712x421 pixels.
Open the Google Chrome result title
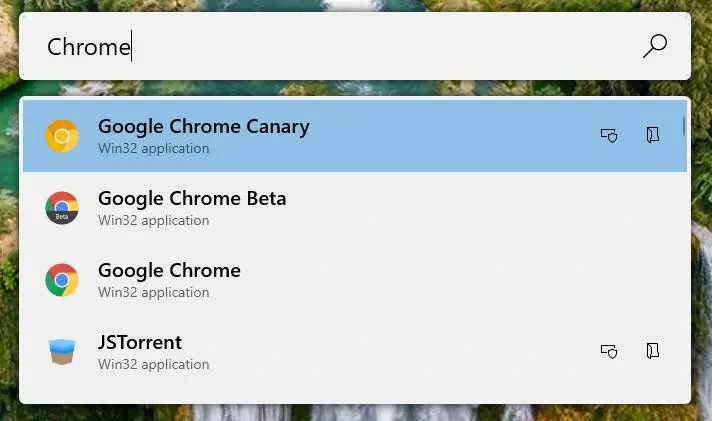(x=169, y=270)
